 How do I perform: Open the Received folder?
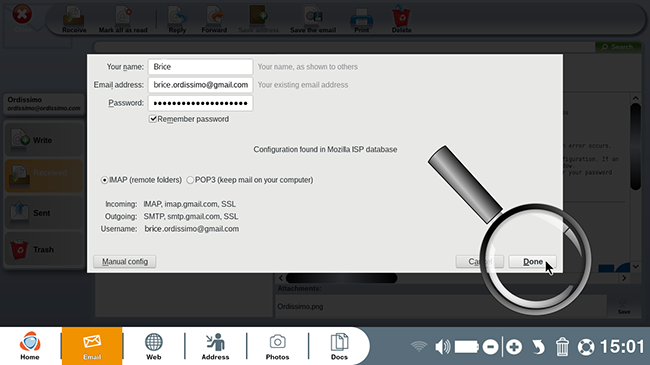coord(44,176)
